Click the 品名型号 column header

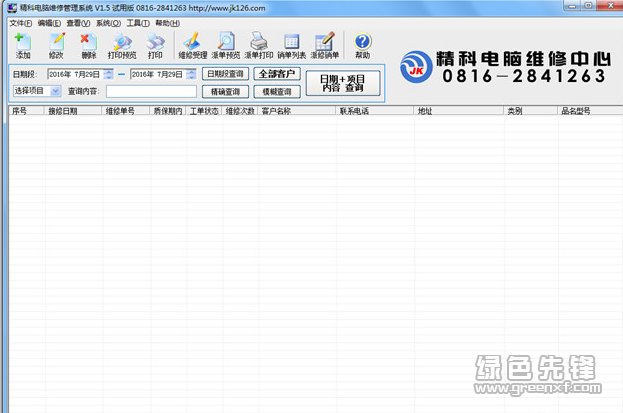[590, 111]
